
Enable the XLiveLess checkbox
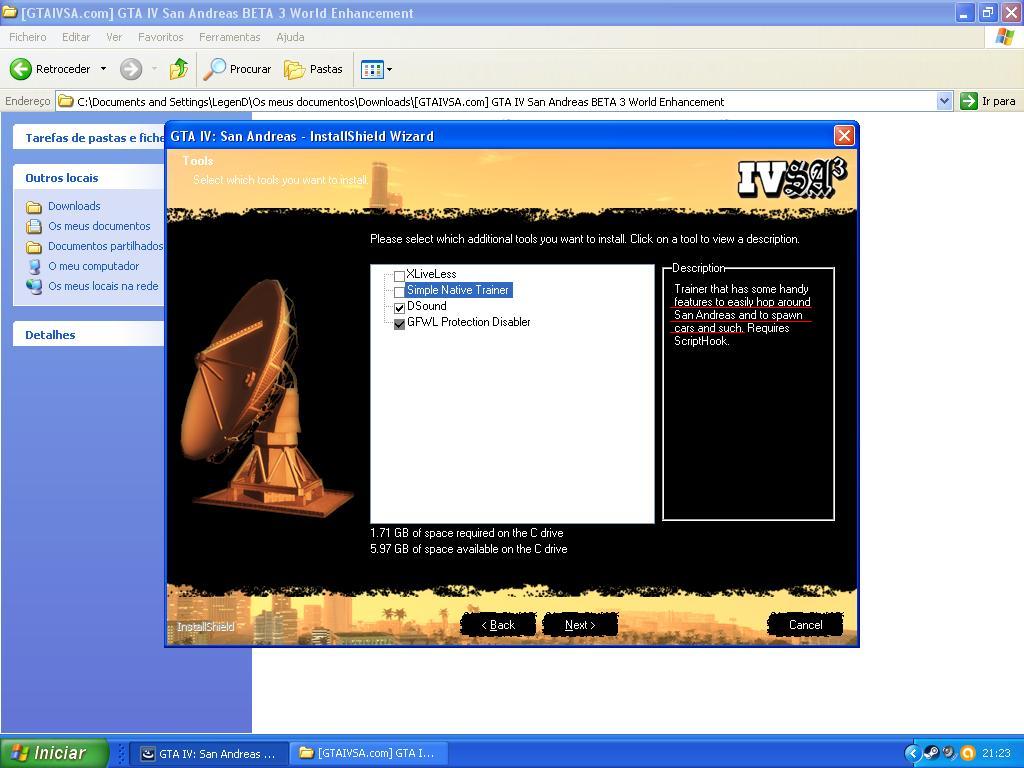[x=399, y=276]
